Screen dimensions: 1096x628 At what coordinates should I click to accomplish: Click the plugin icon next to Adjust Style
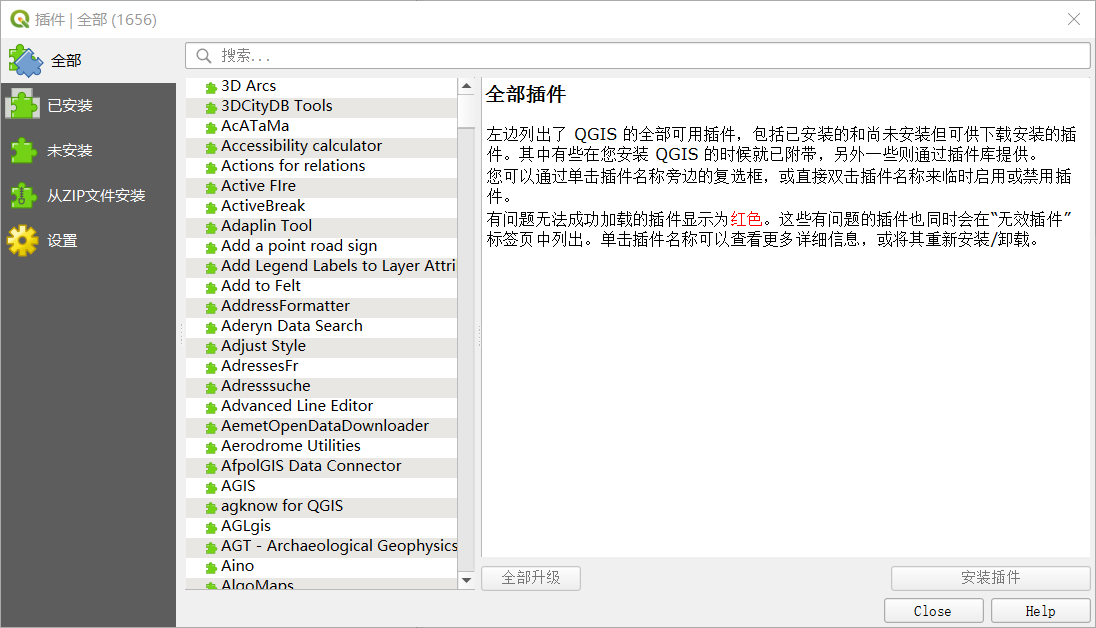[211, 348]
